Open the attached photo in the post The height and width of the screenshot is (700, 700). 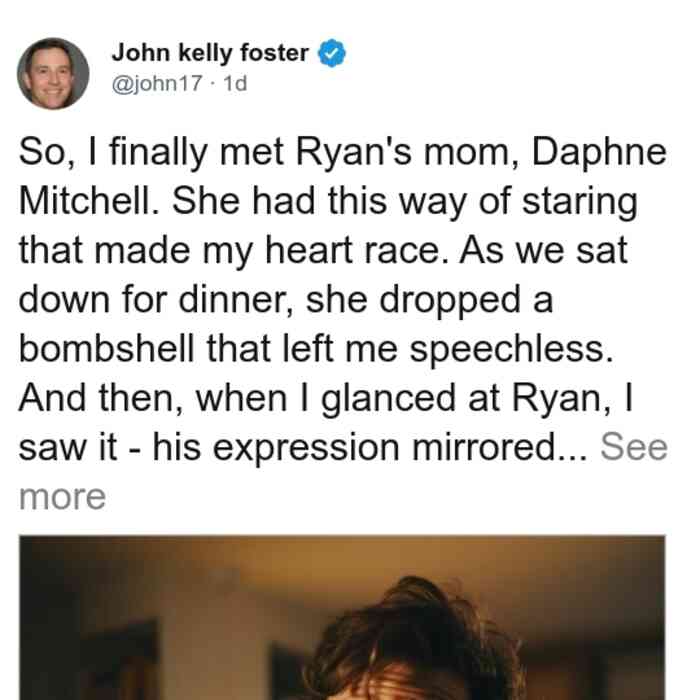342,617
